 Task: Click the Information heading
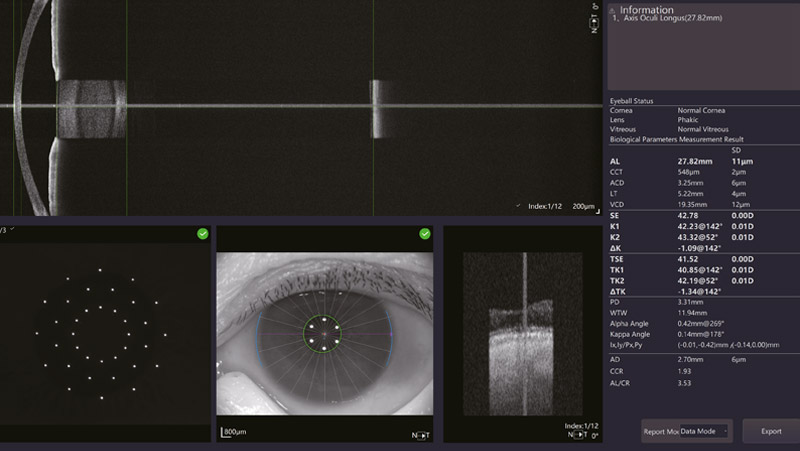[646, 10]
